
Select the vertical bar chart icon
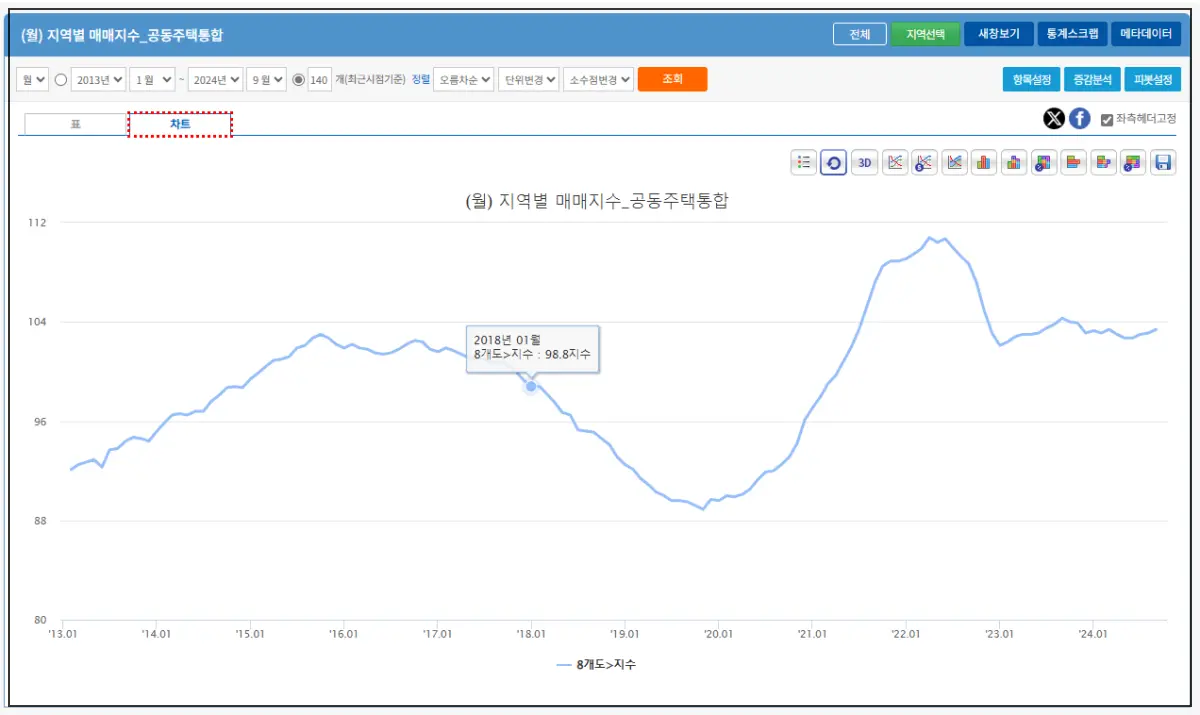click(x=984, y=162)
